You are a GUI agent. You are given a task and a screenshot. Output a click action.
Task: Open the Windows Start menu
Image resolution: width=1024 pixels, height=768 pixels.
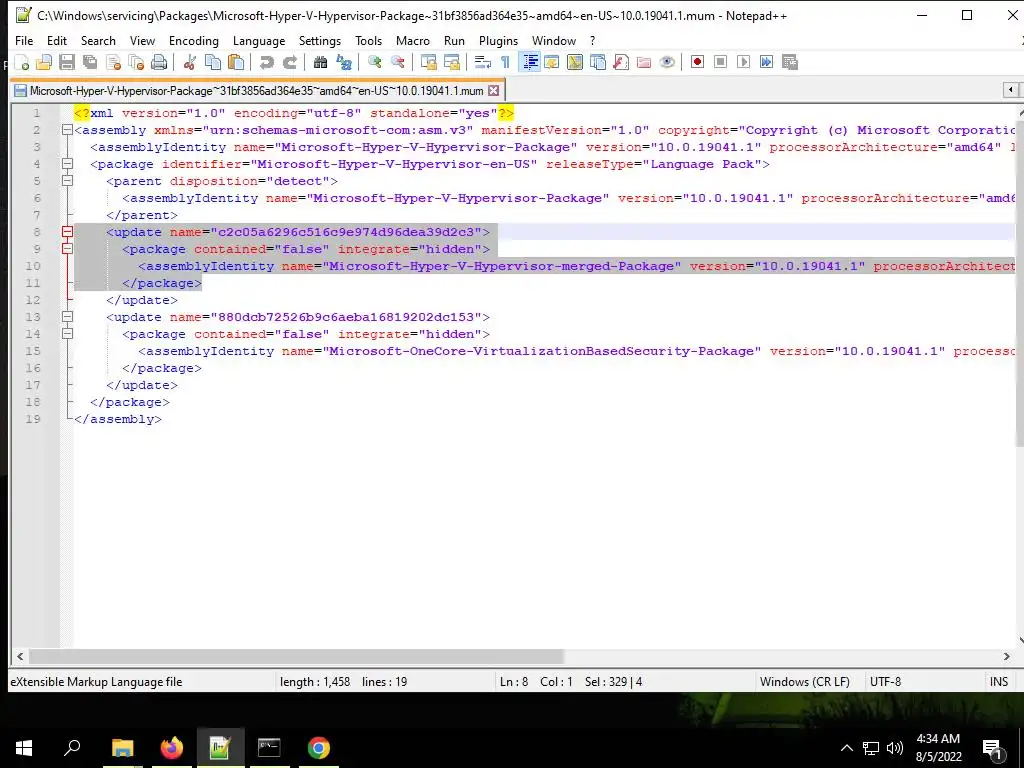point(24,748)
